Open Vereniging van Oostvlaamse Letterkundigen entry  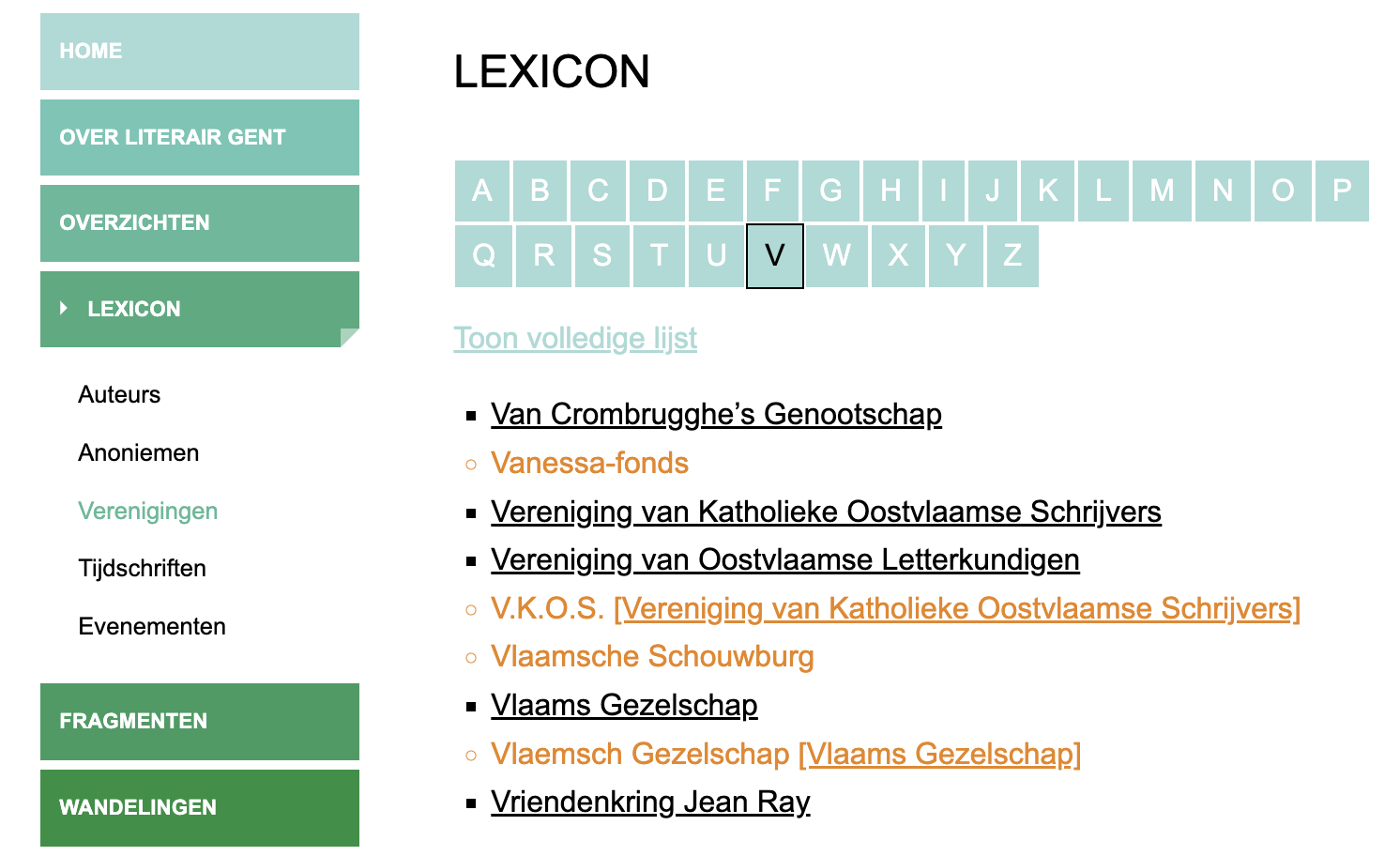(784, 559)
